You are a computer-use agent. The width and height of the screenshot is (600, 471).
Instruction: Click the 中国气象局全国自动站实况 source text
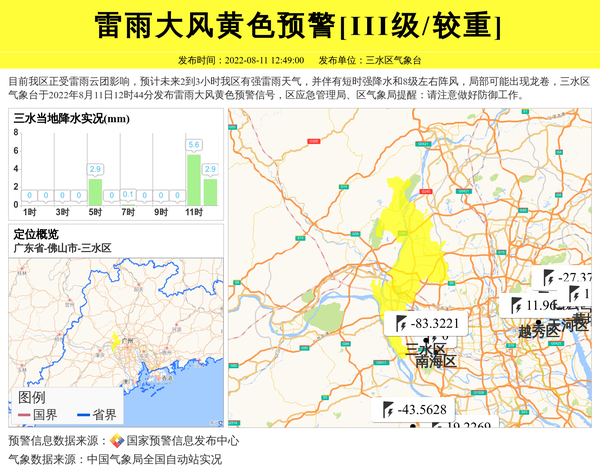tap(154, 459)
